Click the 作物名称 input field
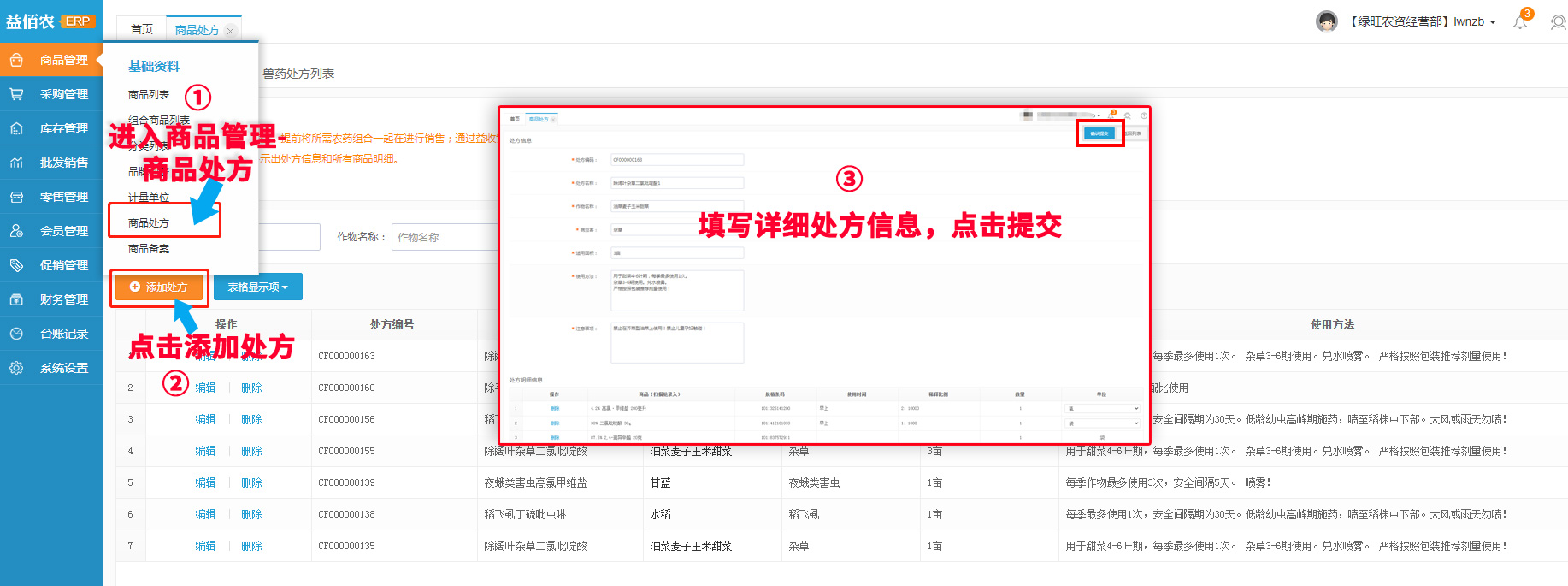Viewport: 1568px width, 586px height. coord(445,237)
